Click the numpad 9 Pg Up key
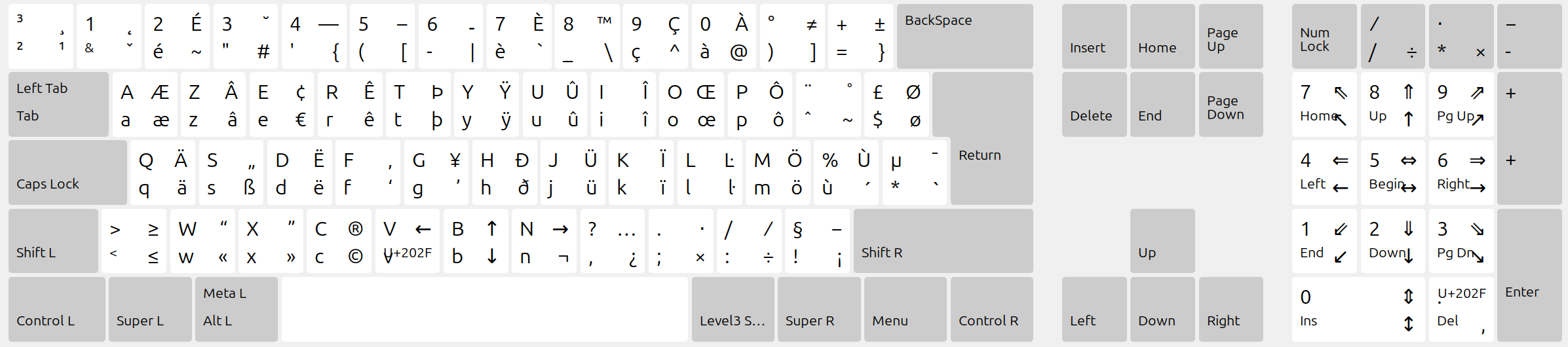The image size is (1568, 347). coord(1461,105)
